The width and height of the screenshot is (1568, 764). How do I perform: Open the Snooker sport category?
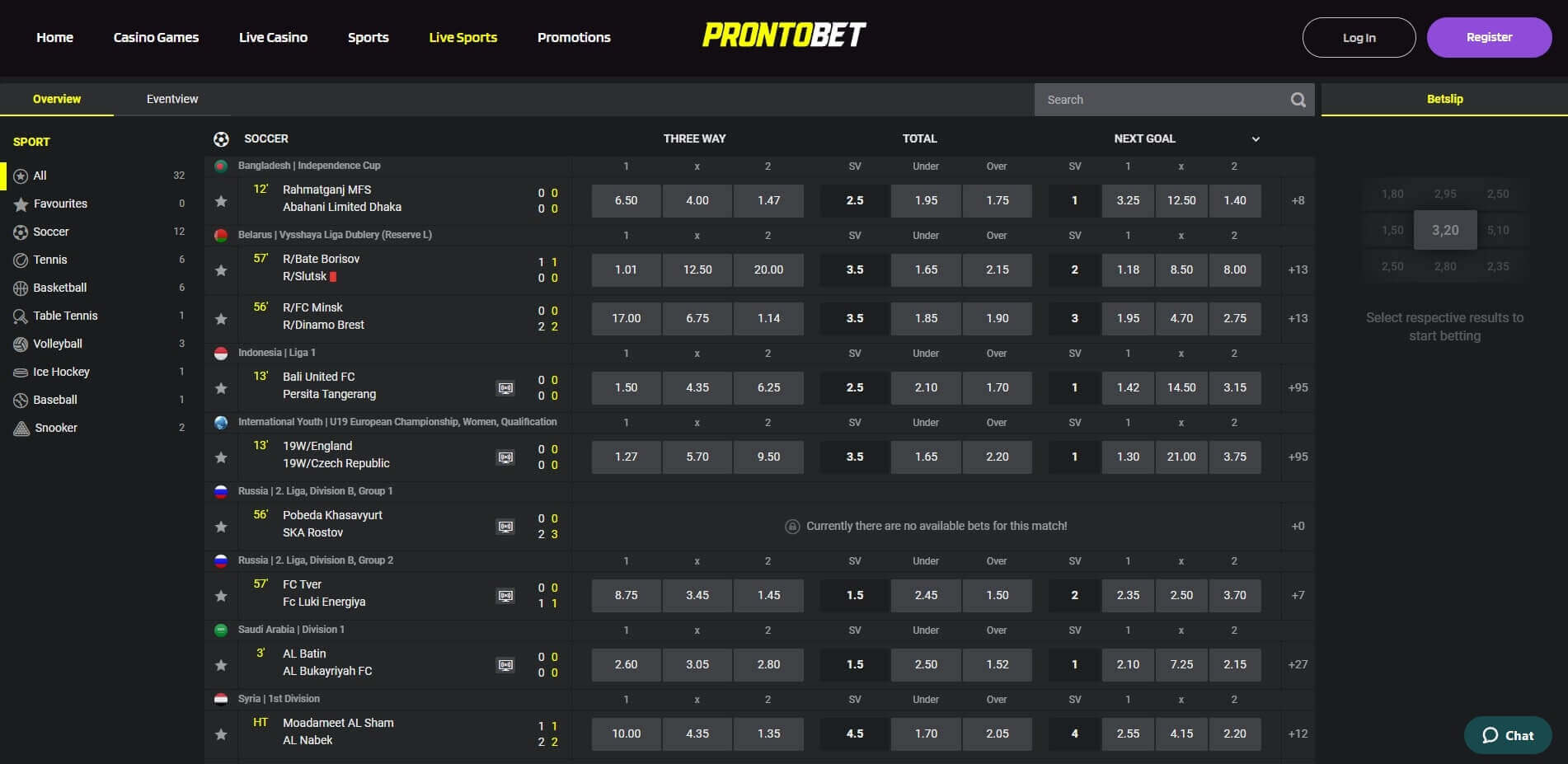[x=54, y=428]
